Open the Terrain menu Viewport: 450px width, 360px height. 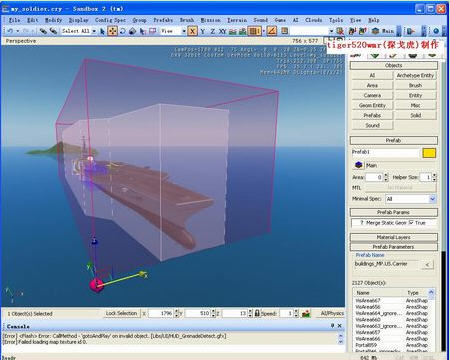coord(237,20)
